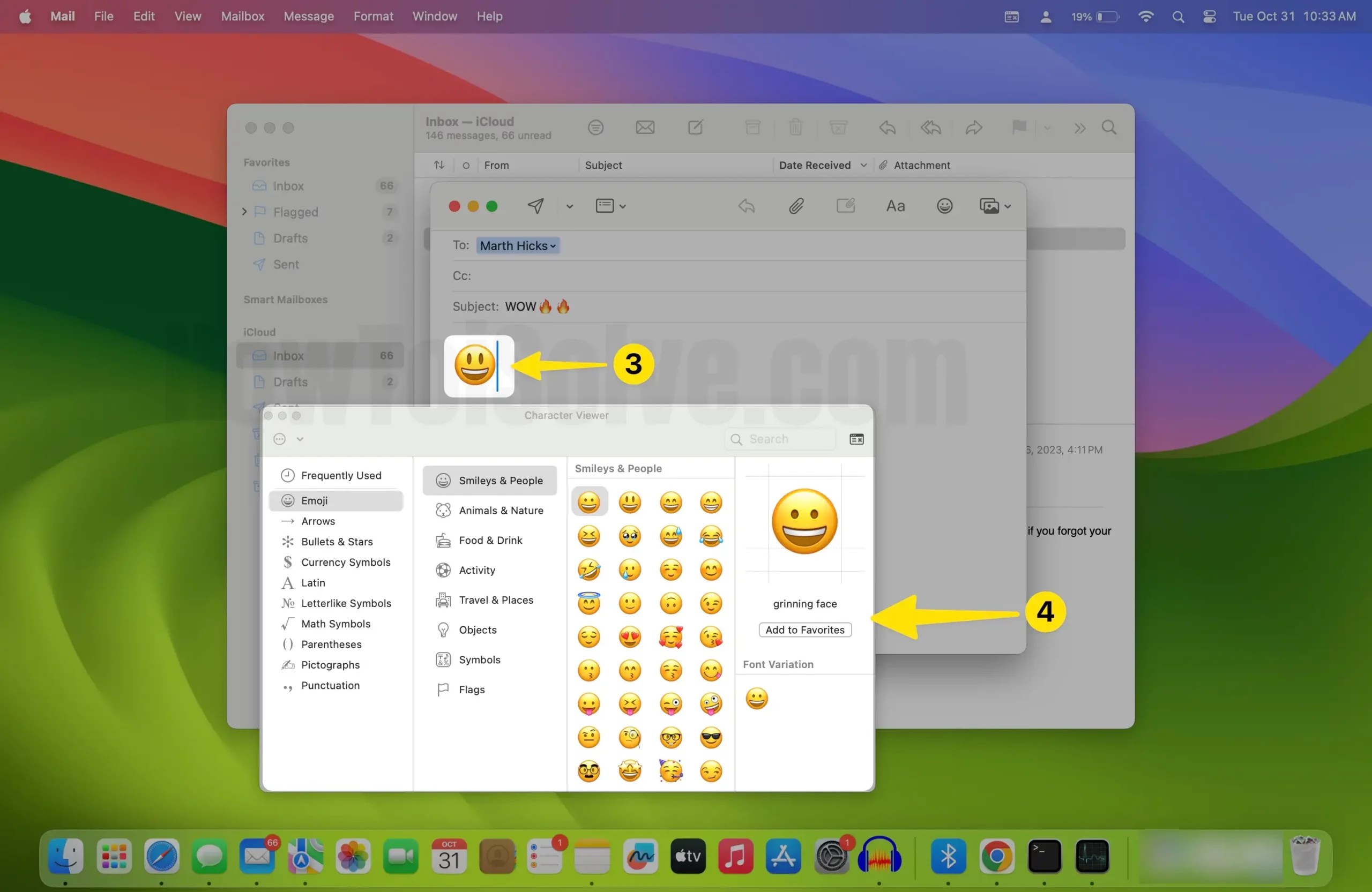The height and width of the screenshot is (892, 1372).
Task: Expand the Flagged mailbox in the sidebar
Action: coord(244,212)
